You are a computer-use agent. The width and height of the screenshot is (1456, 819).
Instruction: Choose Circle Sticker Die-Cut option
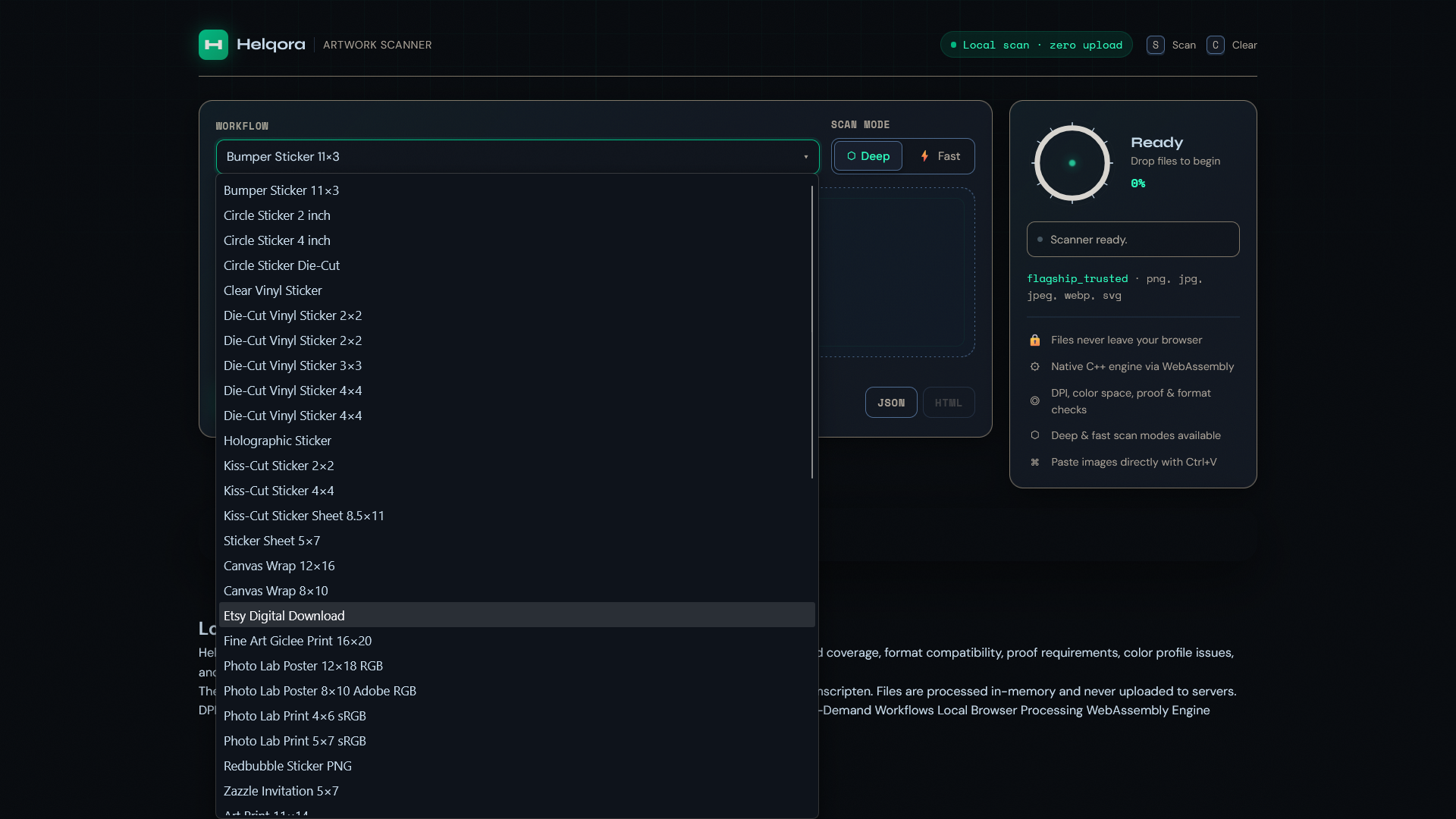[516, 265]
